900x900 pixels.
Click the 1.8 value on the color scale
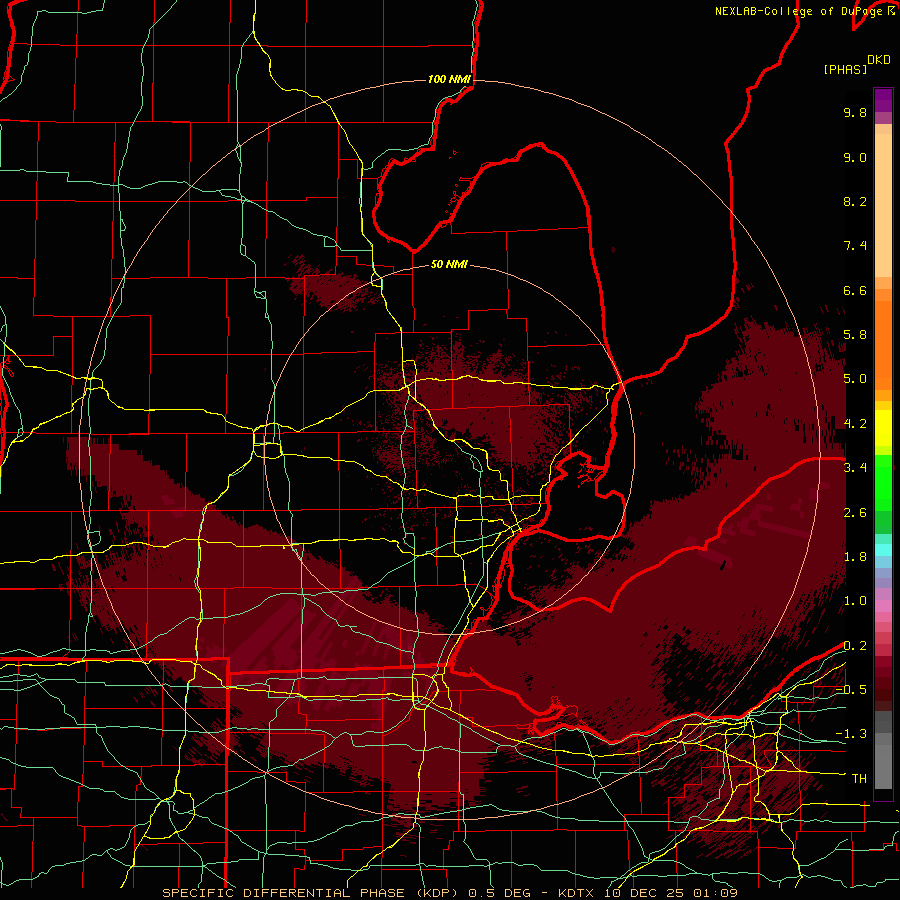pyautogui.click(x=855, y=557)
